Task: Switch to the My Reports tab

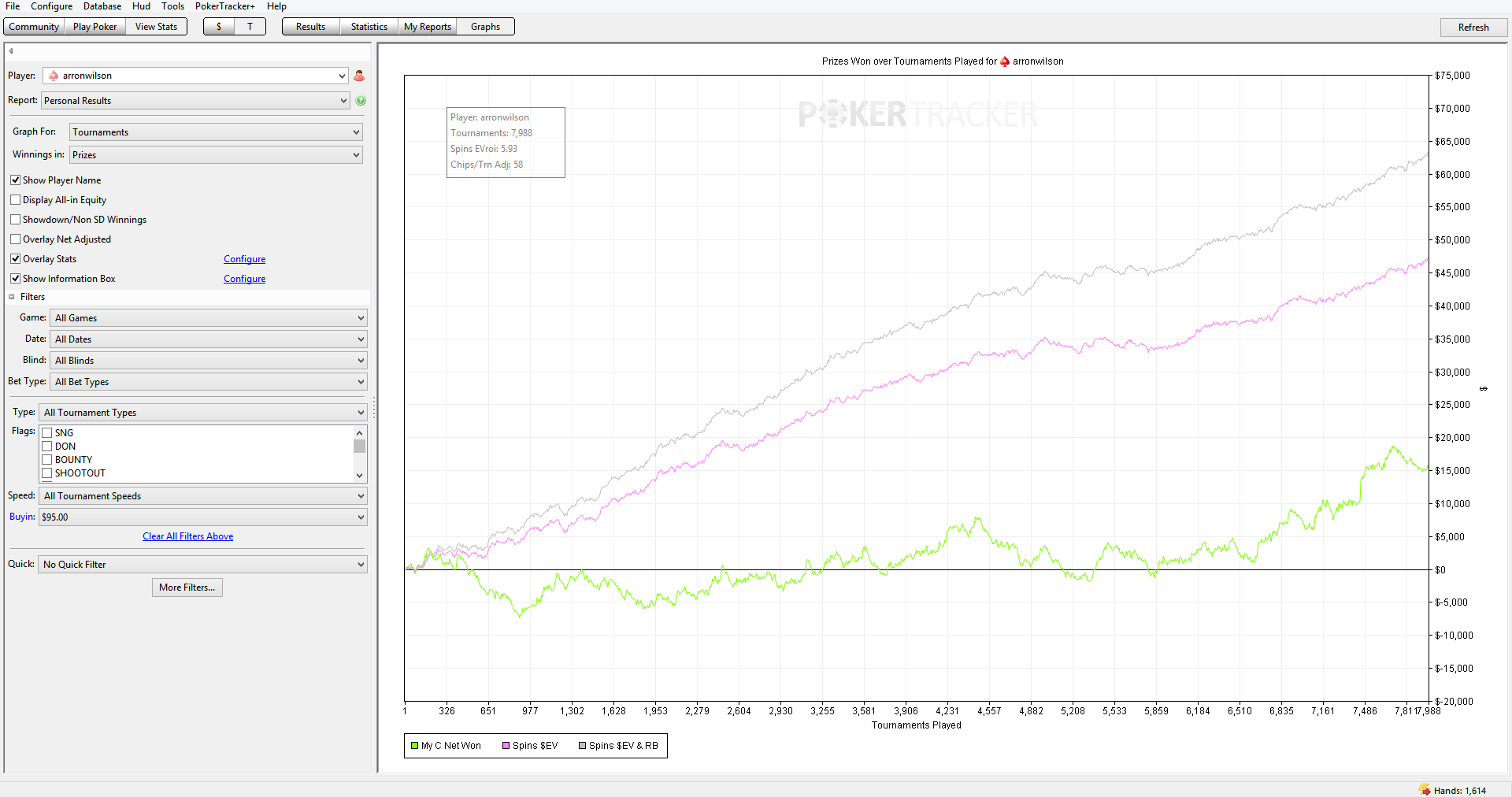Action: pyautogui.click(x=428, y=27)
